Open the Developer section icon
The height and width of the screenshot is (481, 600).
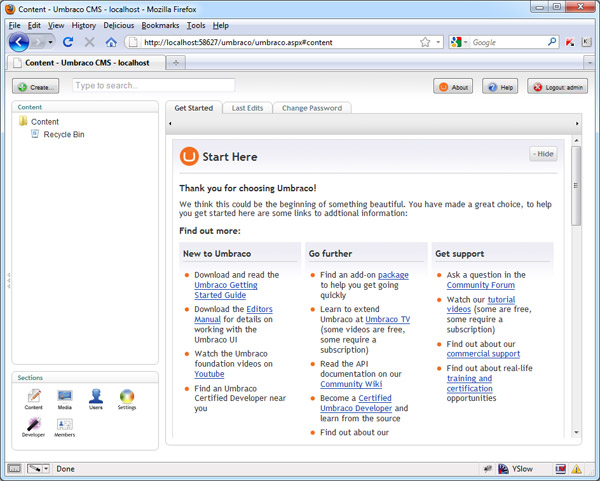coord(33,427)
